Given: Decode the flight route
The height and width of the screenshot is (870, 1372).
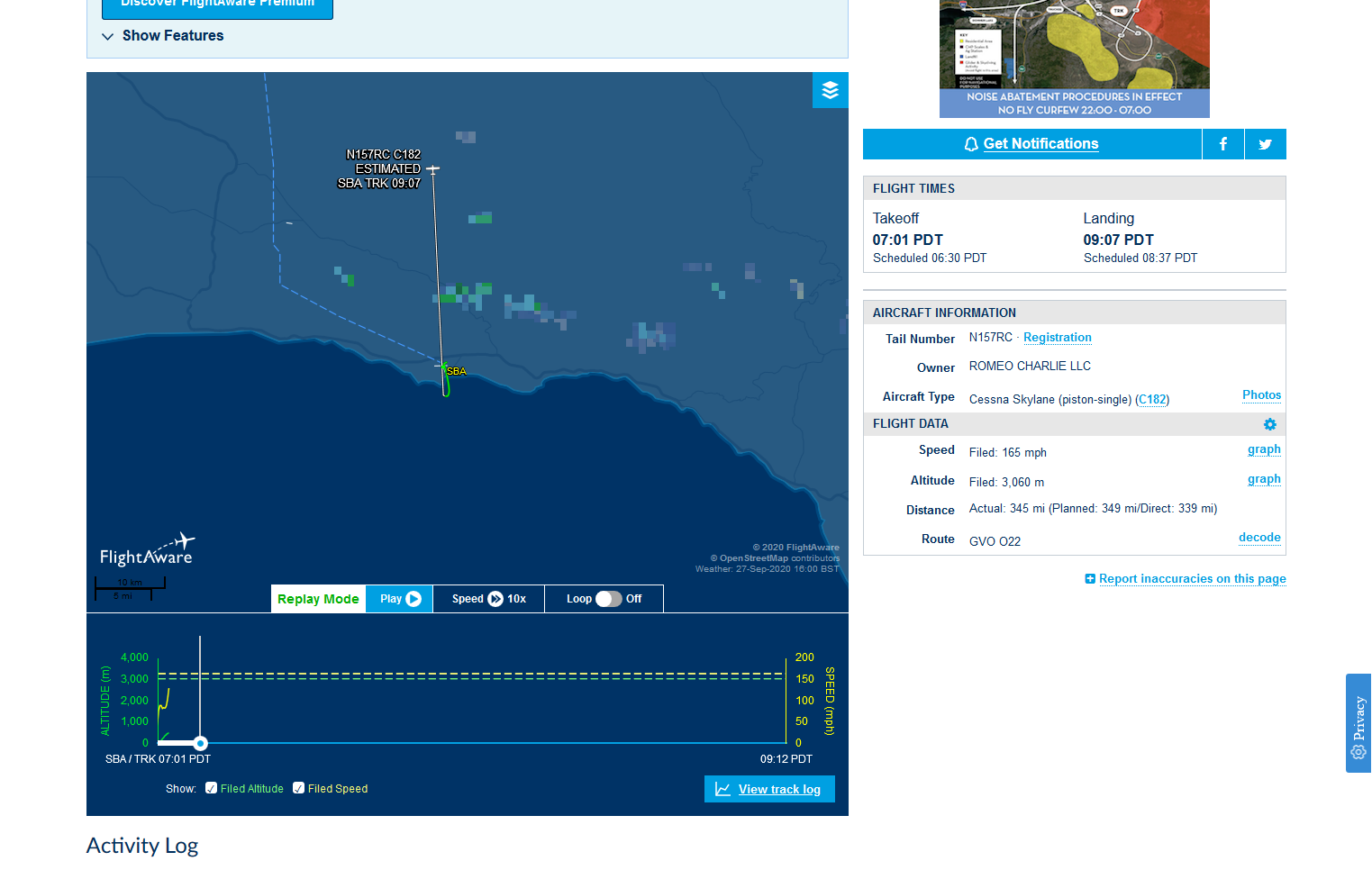Looking at the screenshot, I should [1259, 538].
